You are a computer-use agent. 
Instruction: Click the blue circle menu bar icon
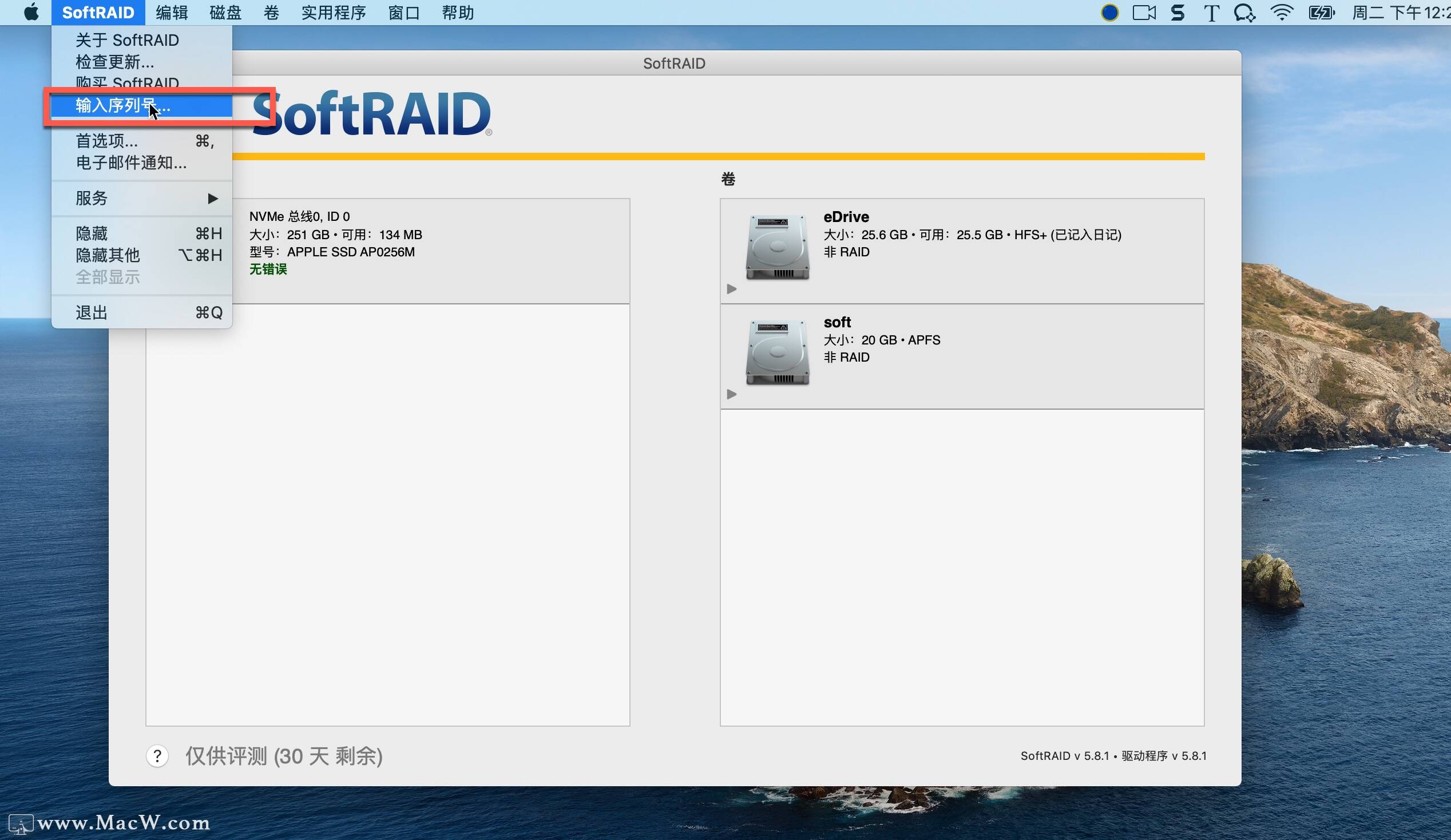tap(1109, 13)
